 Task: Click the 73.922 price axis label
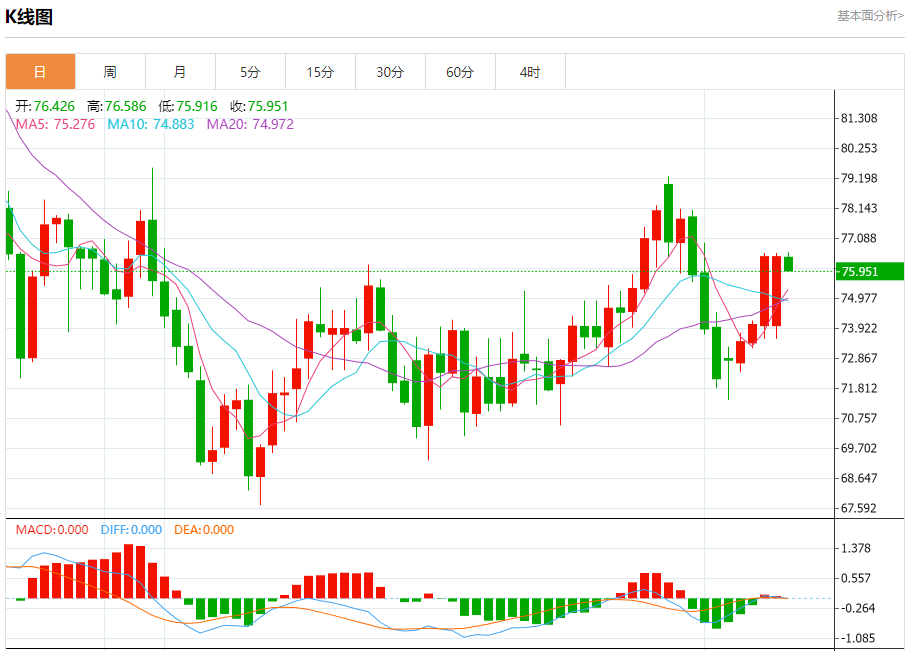859,328
